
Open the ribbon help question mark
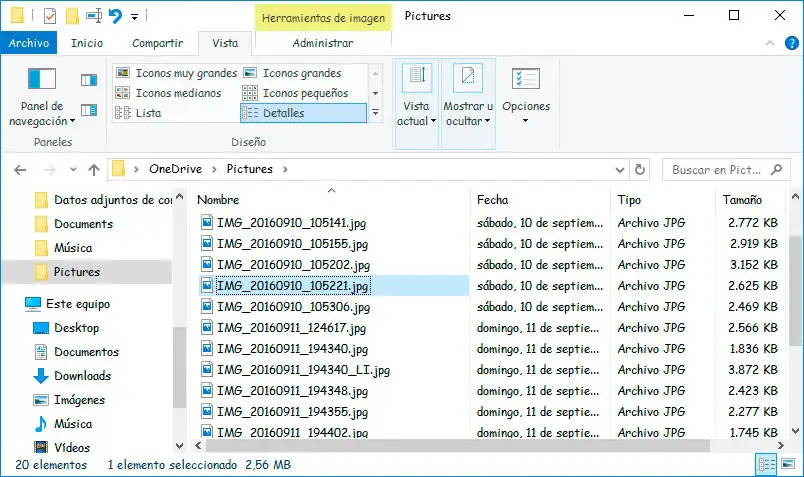click(x=790, y=43)
